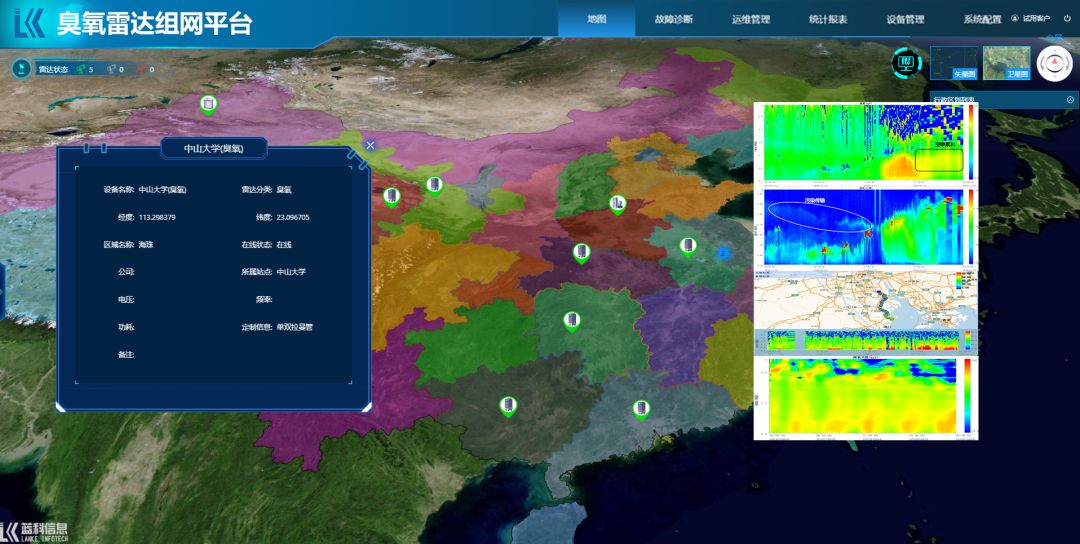Image resolution: width=1080 pixels, height=544 pixels.
Task: Filter by gray offline radar count 0
Action: click(x=115, y=70)
